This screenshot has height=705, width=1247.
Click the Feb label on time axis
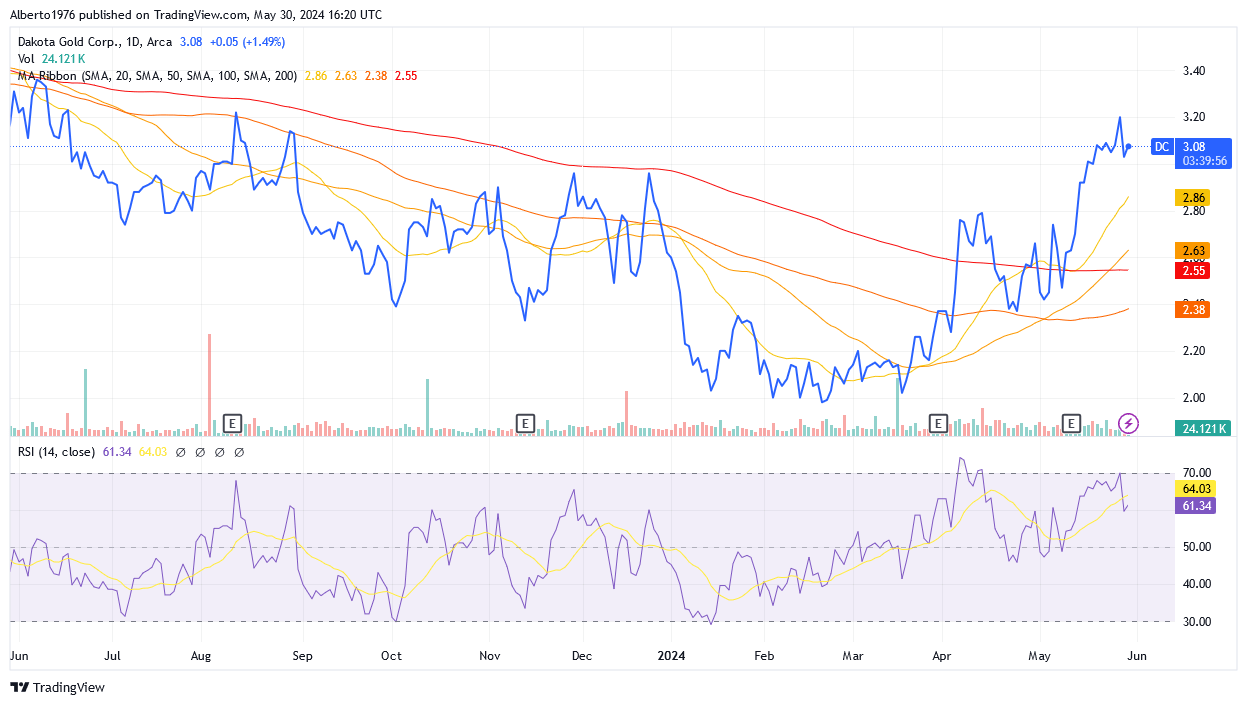763,656
